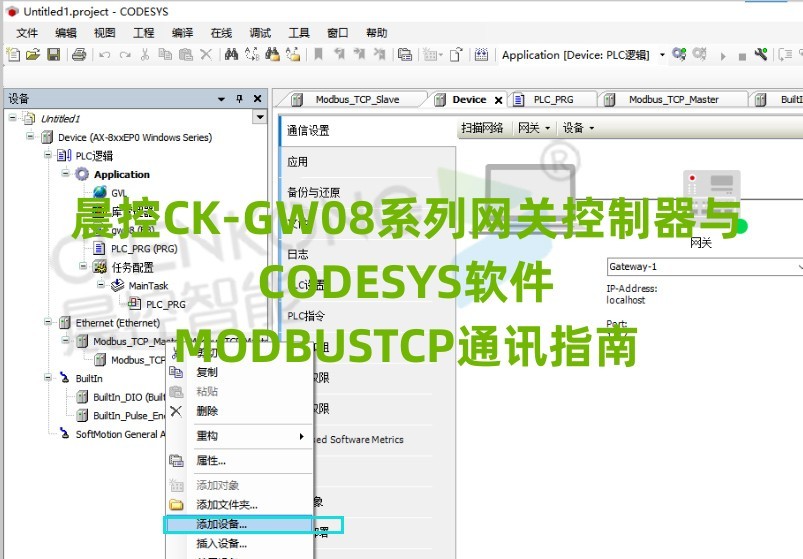The width and height of the screenshot is (803, 559).
Task: Switch to Modbus_TCP_Master tab
Action: [673, 99]
